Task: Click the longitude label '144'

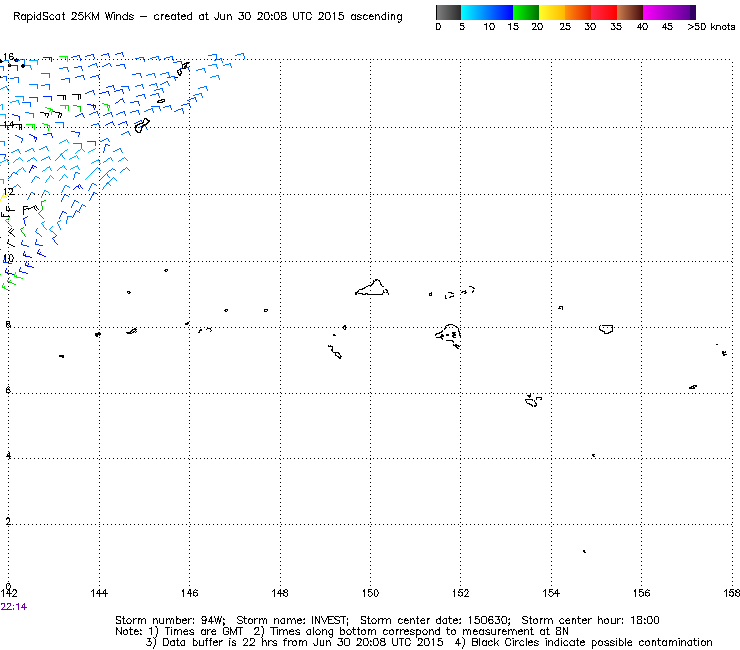Action: [x=99, y=593]
